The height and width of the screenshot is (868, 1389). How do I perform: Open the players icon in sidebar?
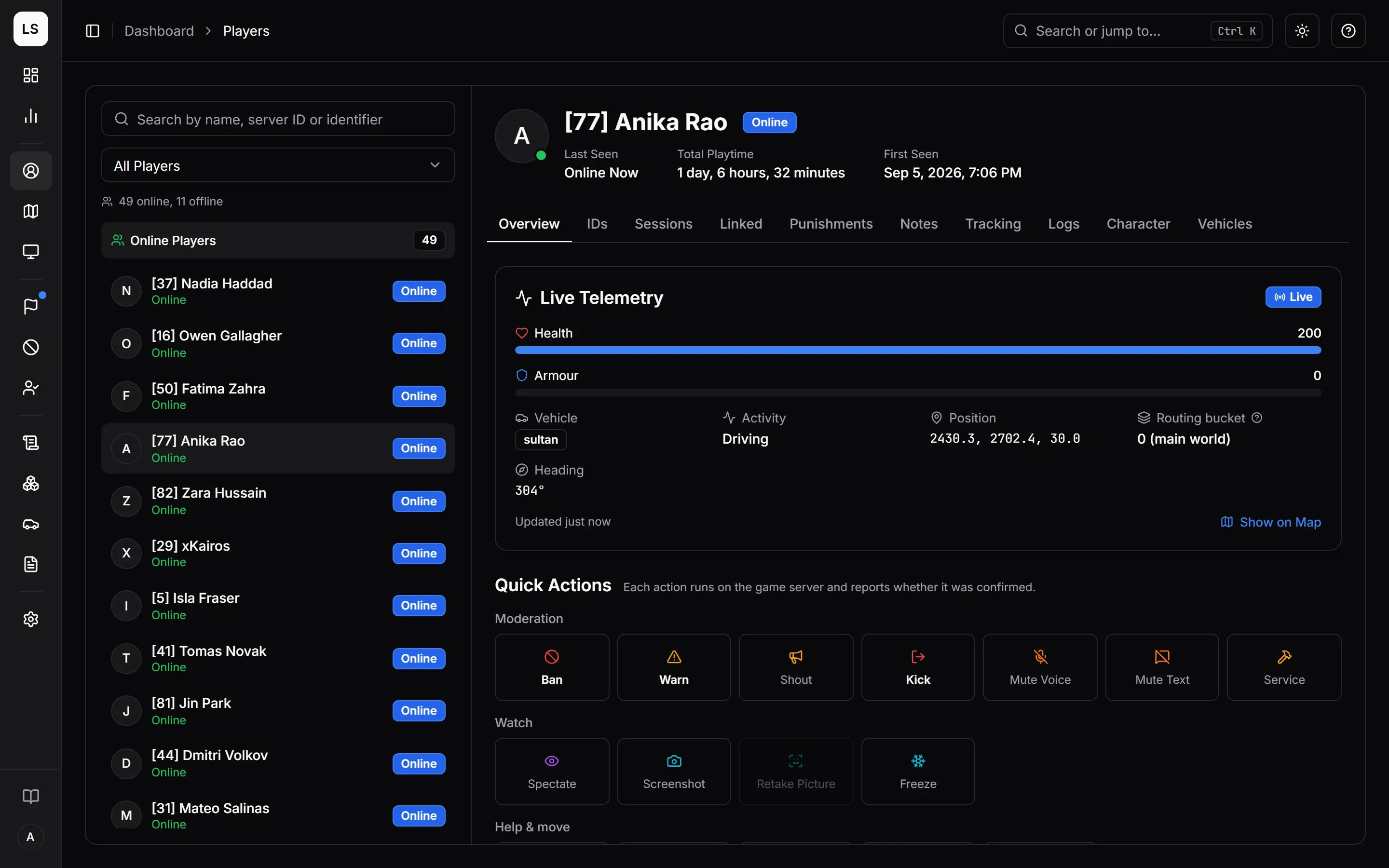coord(31,171)
